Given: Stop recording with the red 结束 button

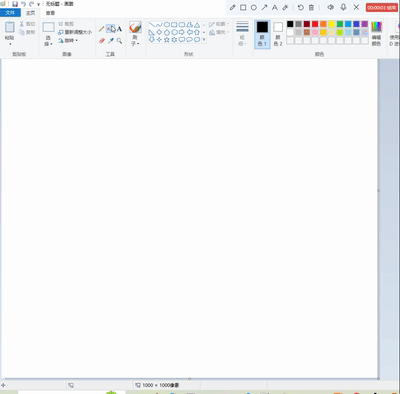Looking at the screenshot, I should [382, 7].
